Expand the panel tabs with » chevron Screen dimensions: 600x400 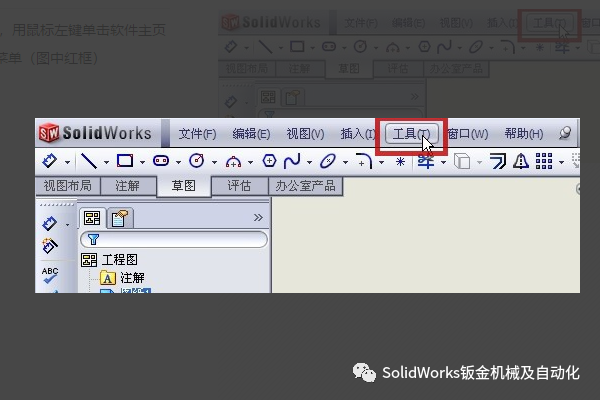258,218
